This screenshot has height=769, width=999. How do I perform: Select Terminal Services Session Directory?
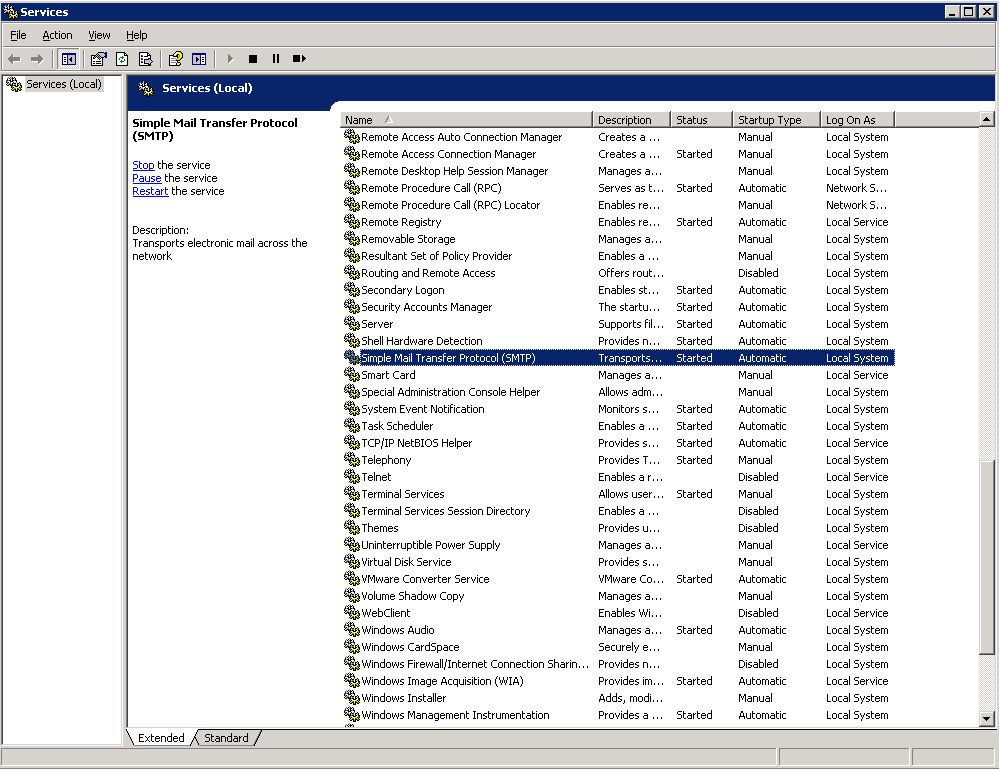pyautogui.click(x=445, y=511)
